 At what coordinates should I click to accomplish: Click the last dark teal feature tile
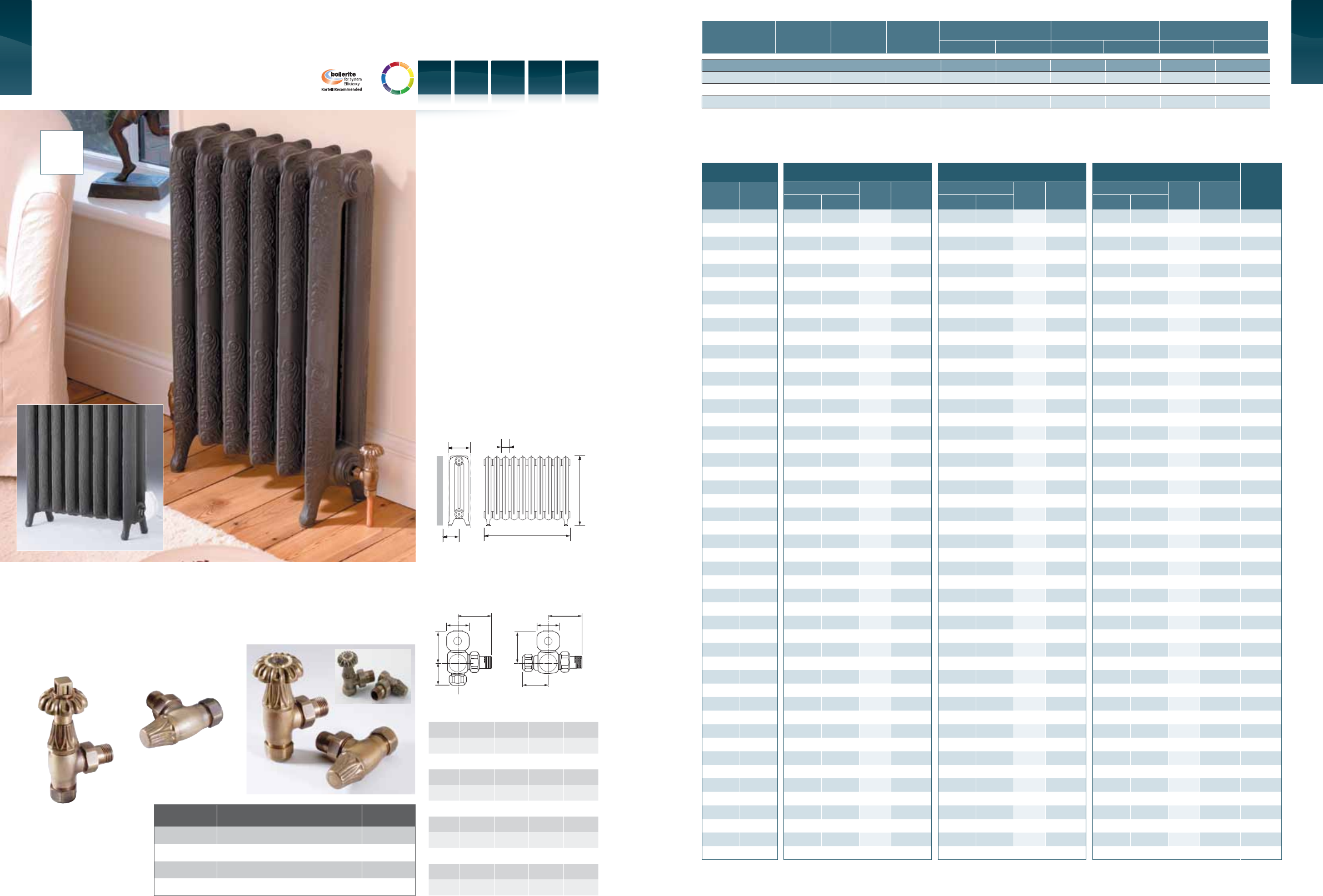pos(581,77)
